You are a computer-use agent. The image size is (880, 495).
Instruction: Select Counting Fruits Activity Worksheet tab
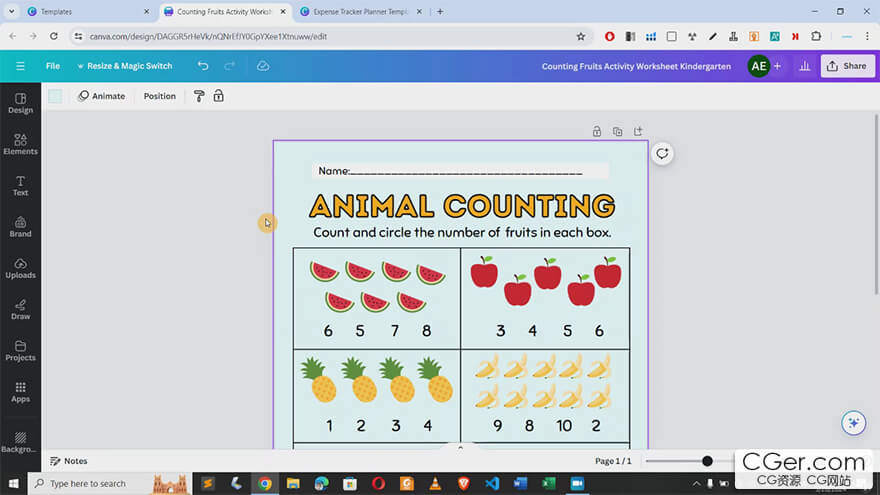click(x=224, y=11)
